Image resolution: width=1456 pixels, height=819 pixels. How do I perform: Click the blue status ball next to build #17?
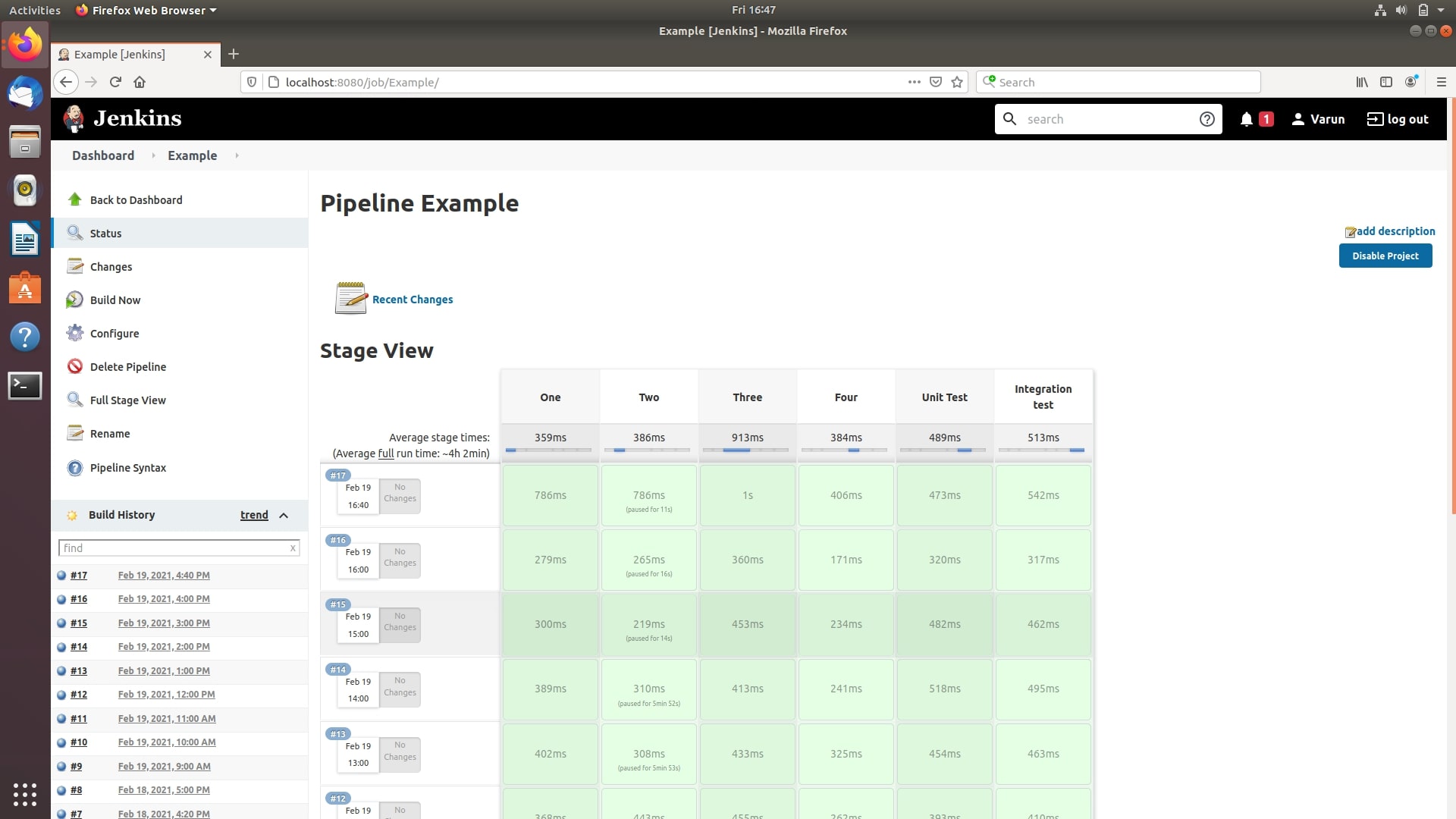61,575
